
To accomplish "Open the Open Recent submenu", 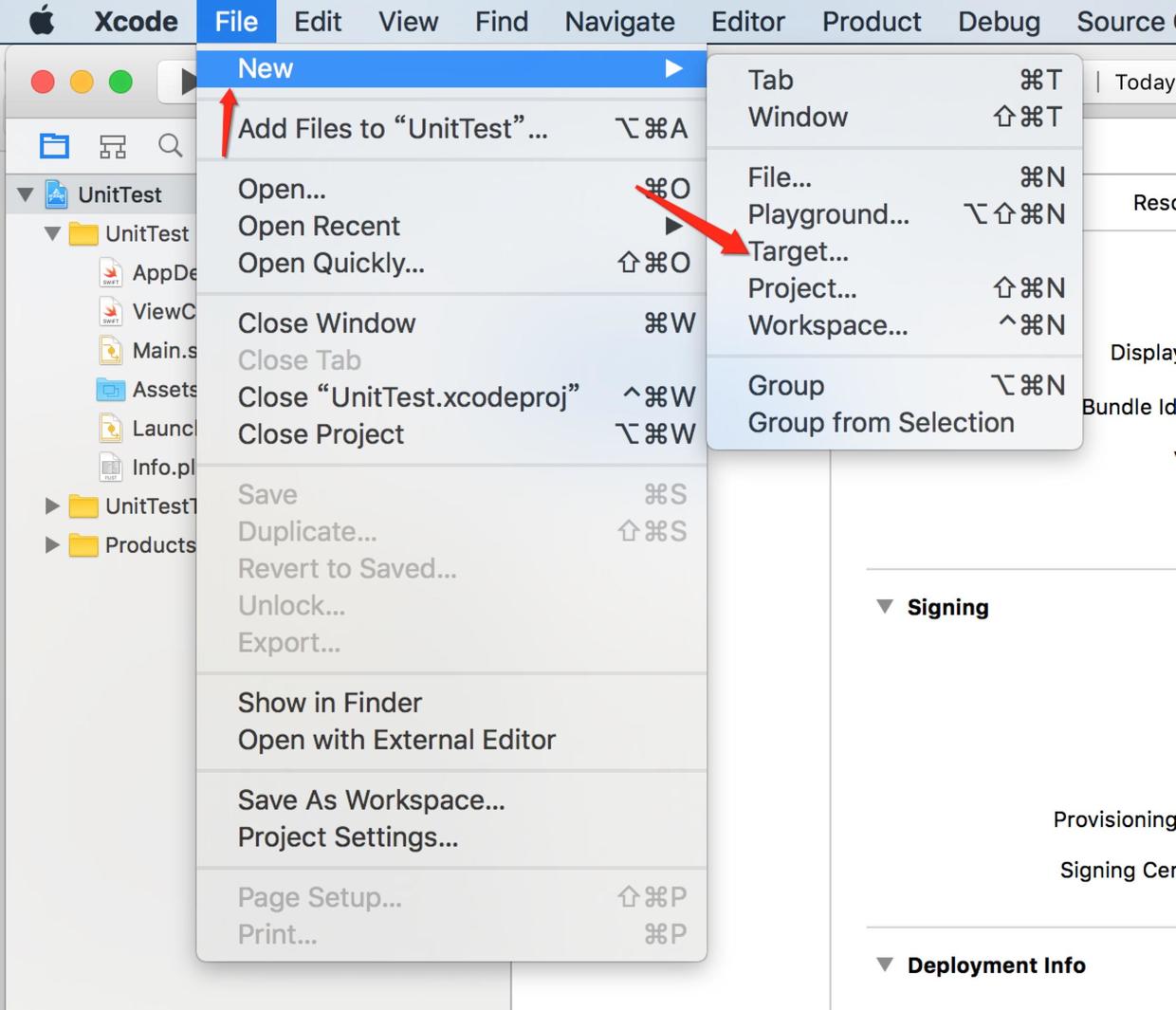I will (319, 226).
